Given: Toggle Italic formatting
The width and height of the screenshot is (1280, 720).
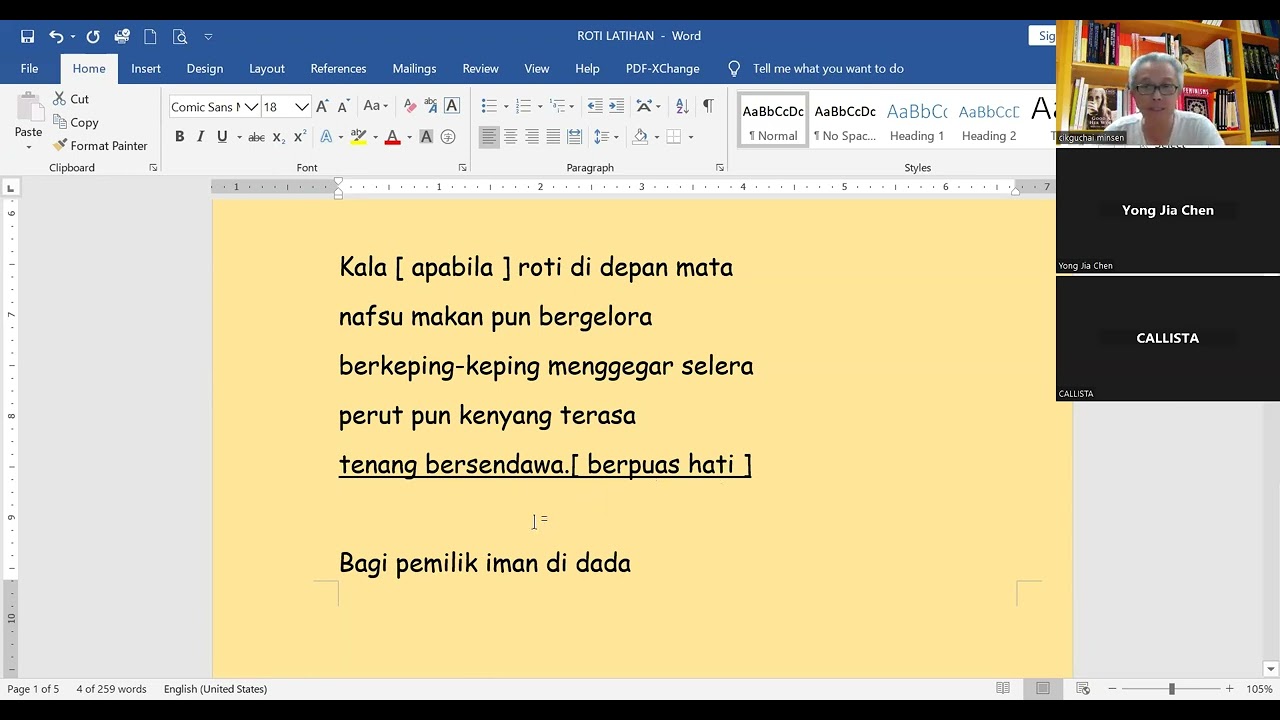Looking at the screenshot, I should click(200, 137).
